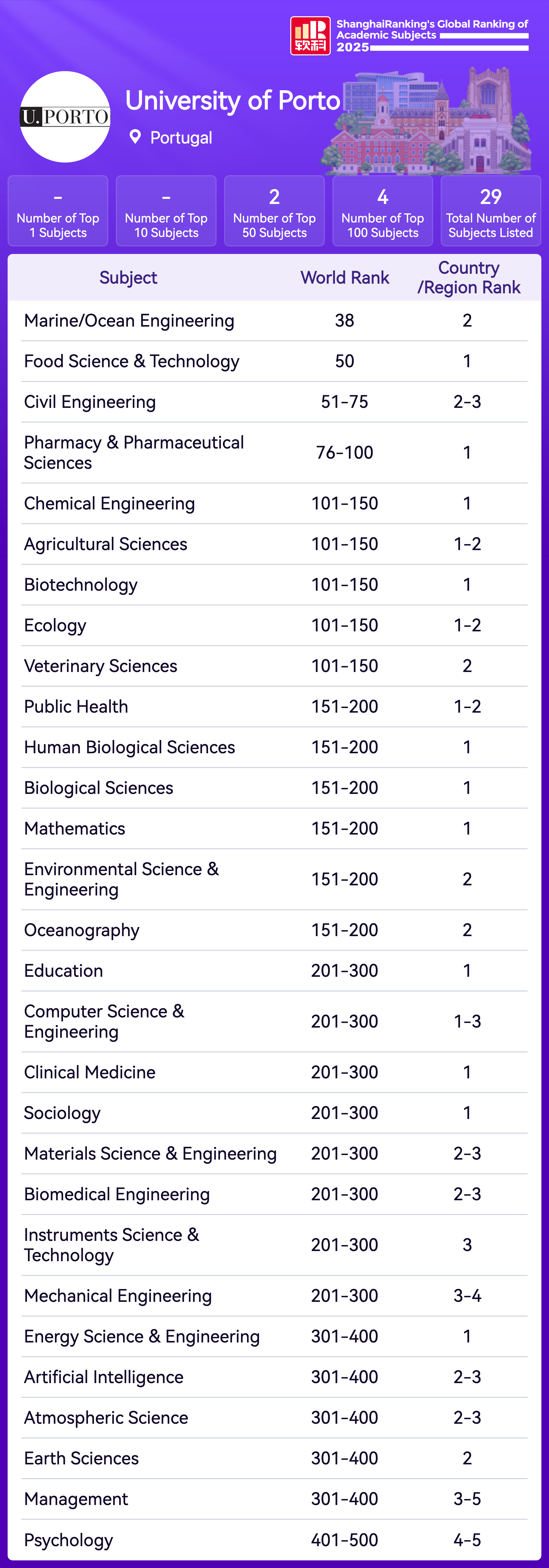Screen dimensions: 549x1568
Task: Click the Number of Top 1 Subjects card
Action: coord(58,211)
